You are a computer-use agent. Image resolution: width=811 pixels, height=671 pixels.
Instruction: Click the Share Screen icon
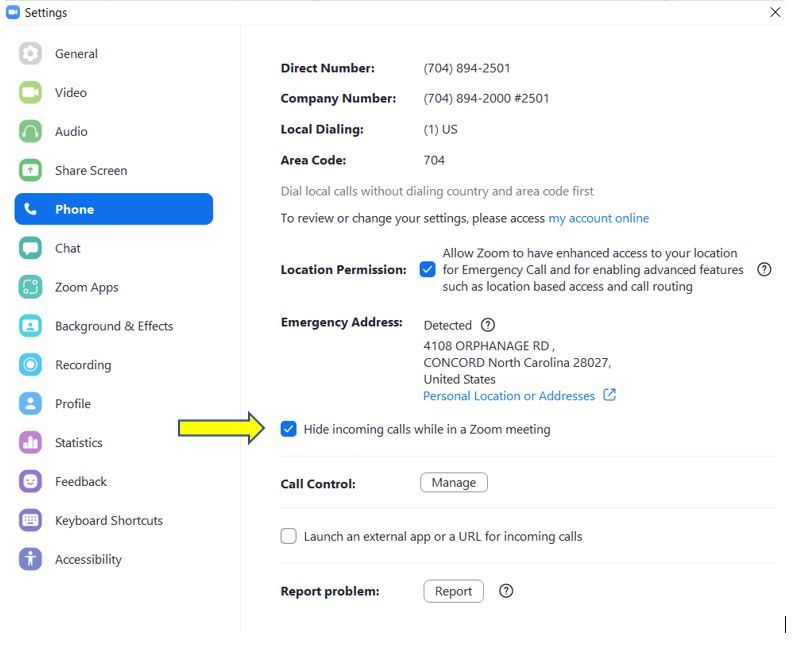(30, 170)
